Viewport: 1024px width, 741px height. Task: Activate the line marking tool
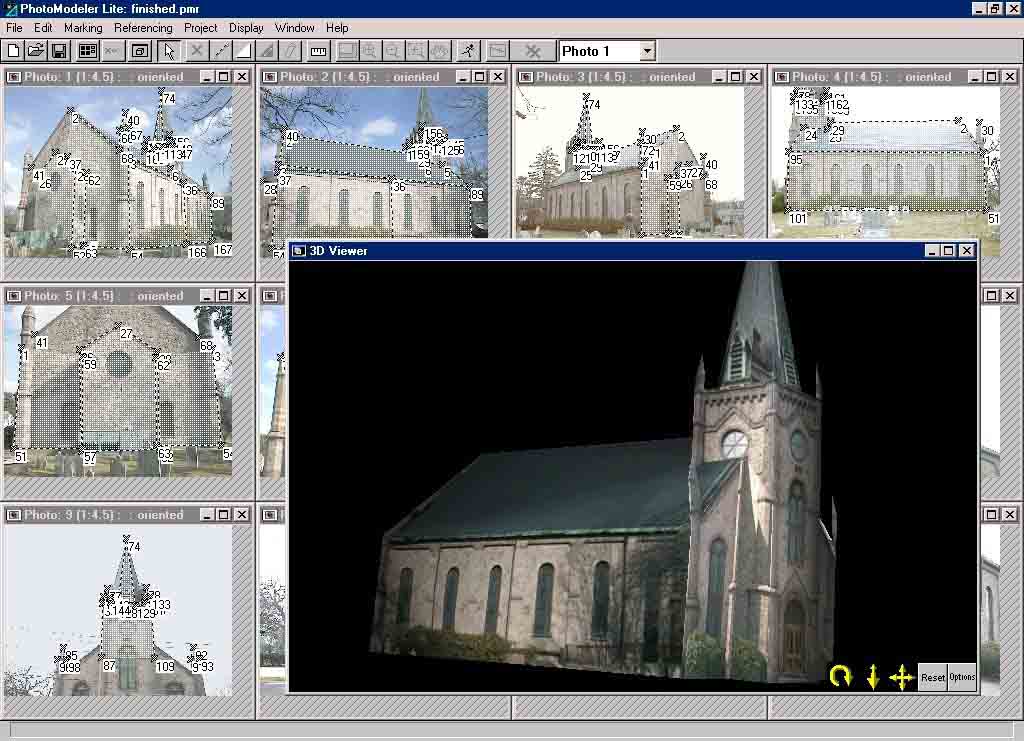pyautogui.click(x=221, y=51)
